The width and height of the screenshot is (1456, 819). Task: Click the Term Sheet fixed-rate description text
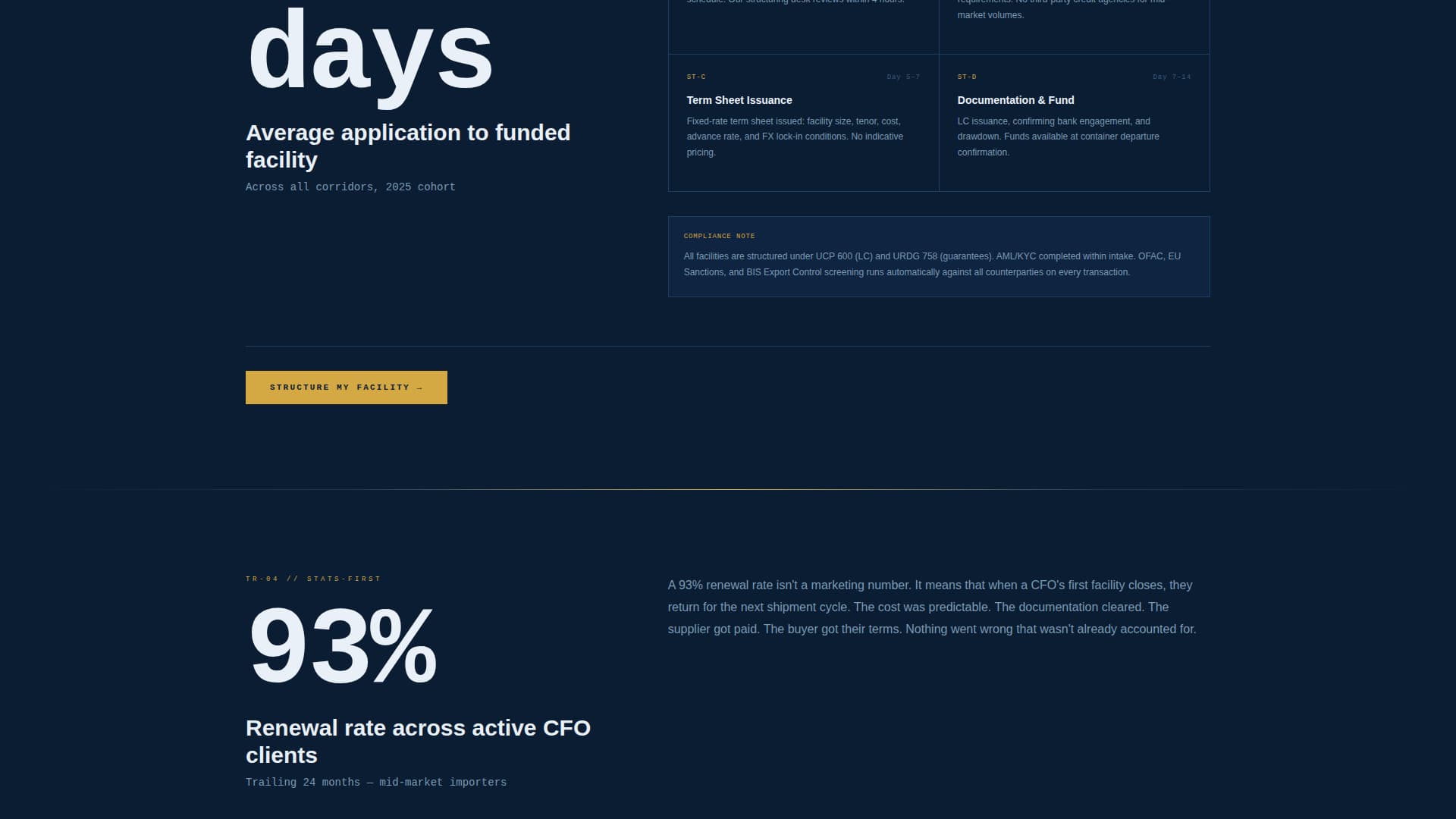(x=795, y=136)
